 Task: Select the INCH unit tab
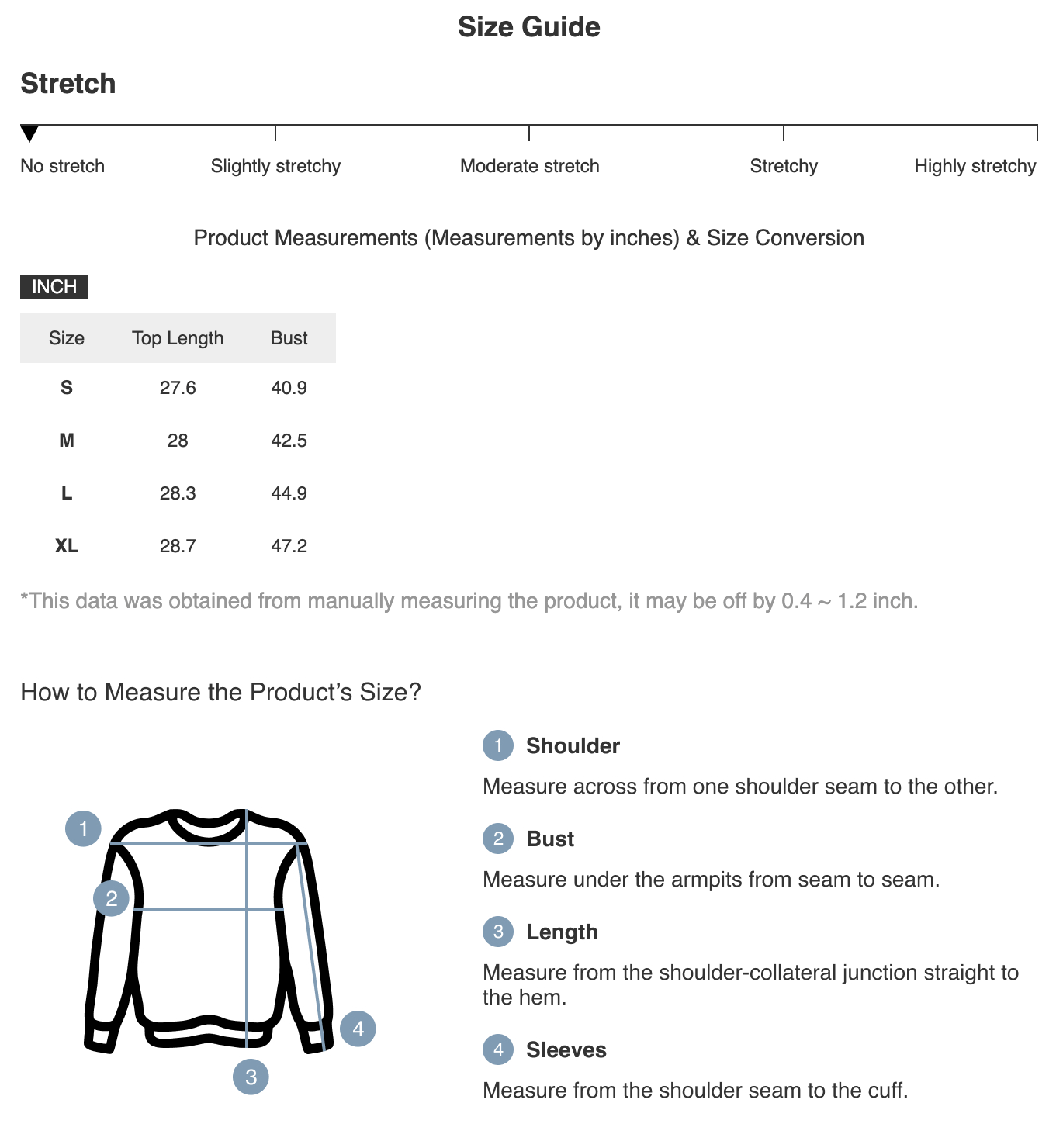[54, 287]
